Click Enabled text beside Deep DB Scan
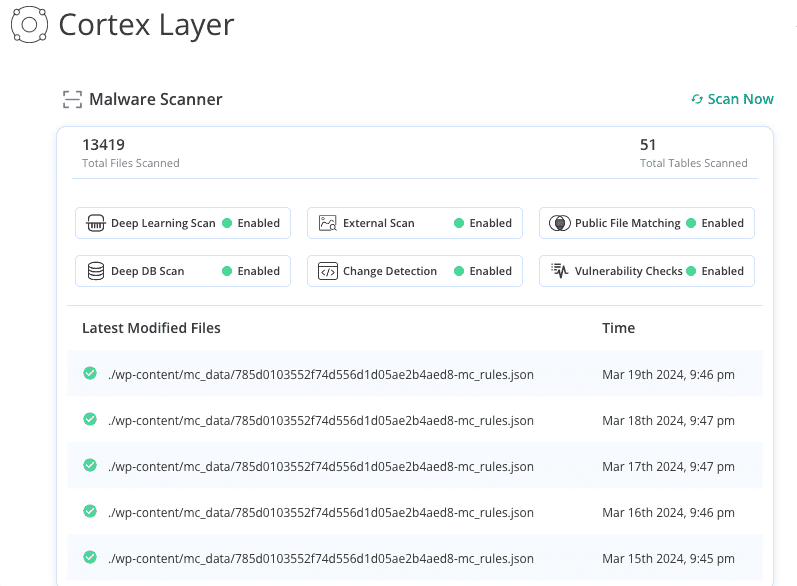The image size is (797, 586). click(259, 271)
